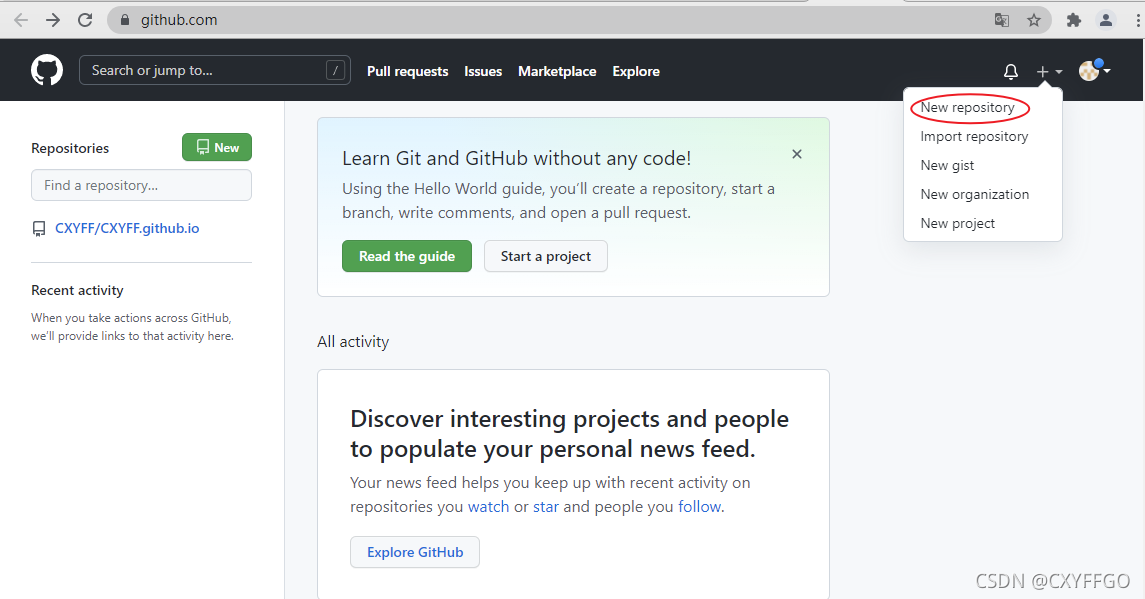Go to Explore in the header

(636, 72)
